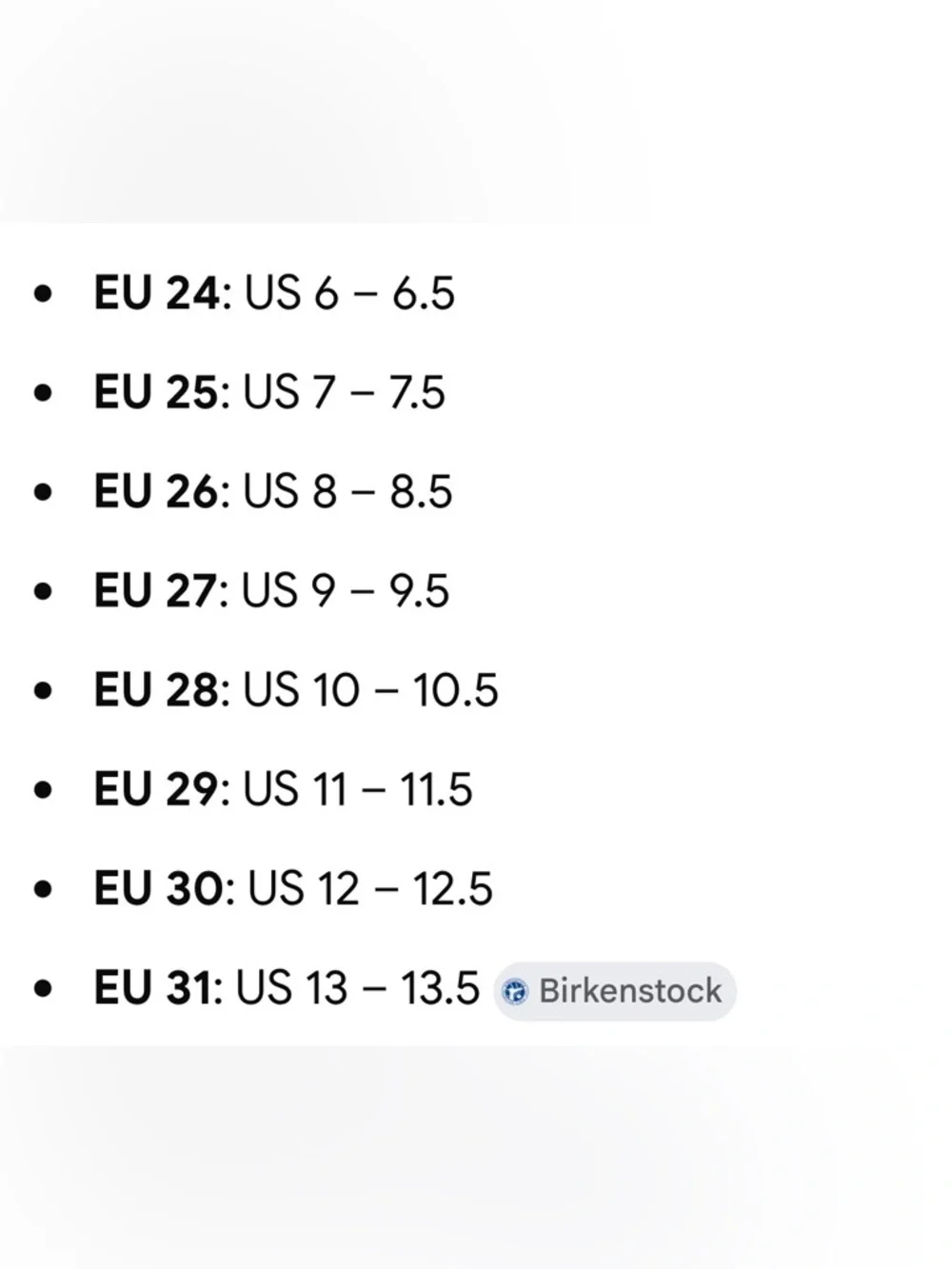Click the bullet beside EU 24
Screen dimensions: 952x1269
pos(43,294)
